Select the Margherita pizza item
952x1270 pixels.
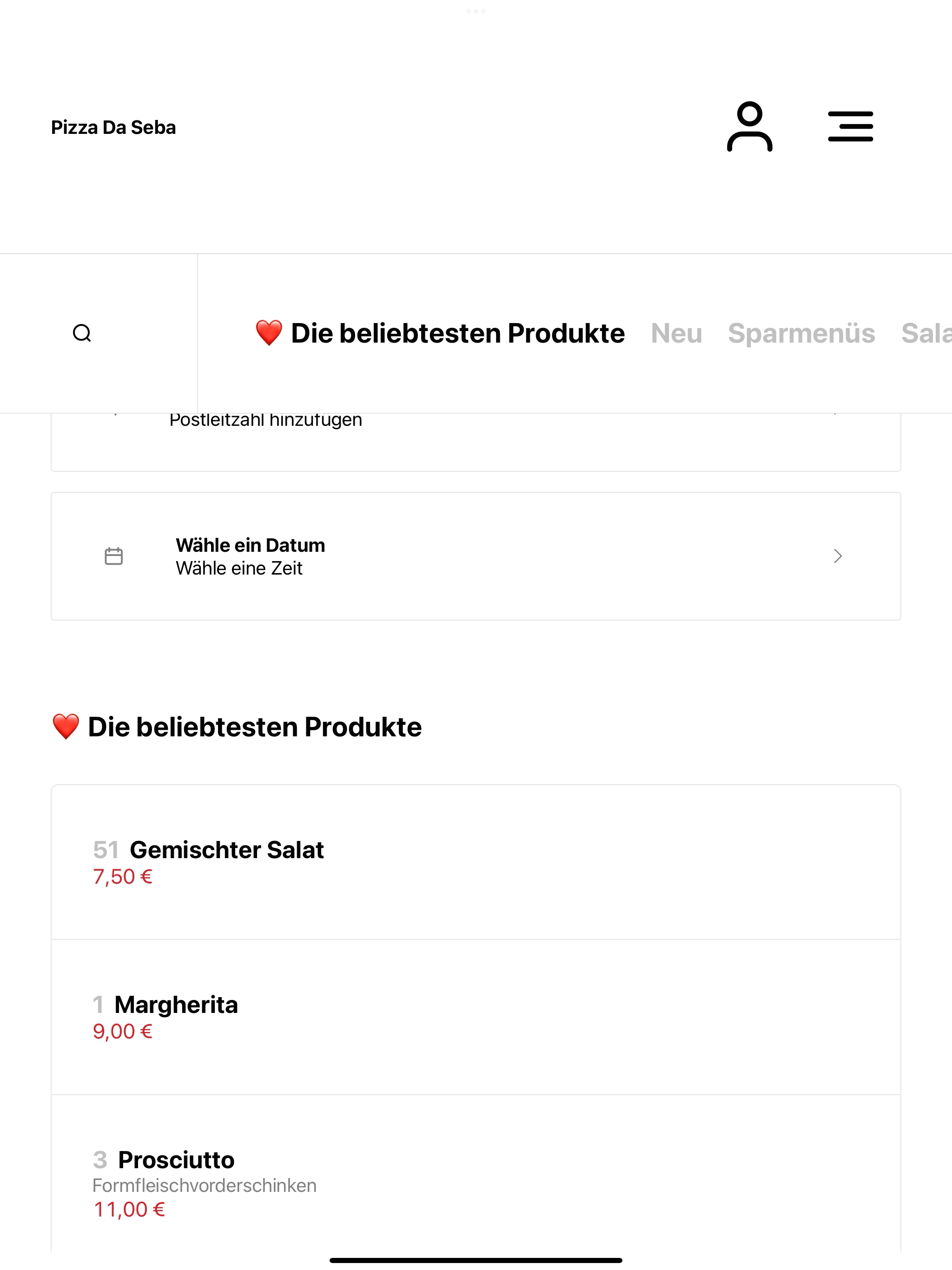[x=476, y=1018]
